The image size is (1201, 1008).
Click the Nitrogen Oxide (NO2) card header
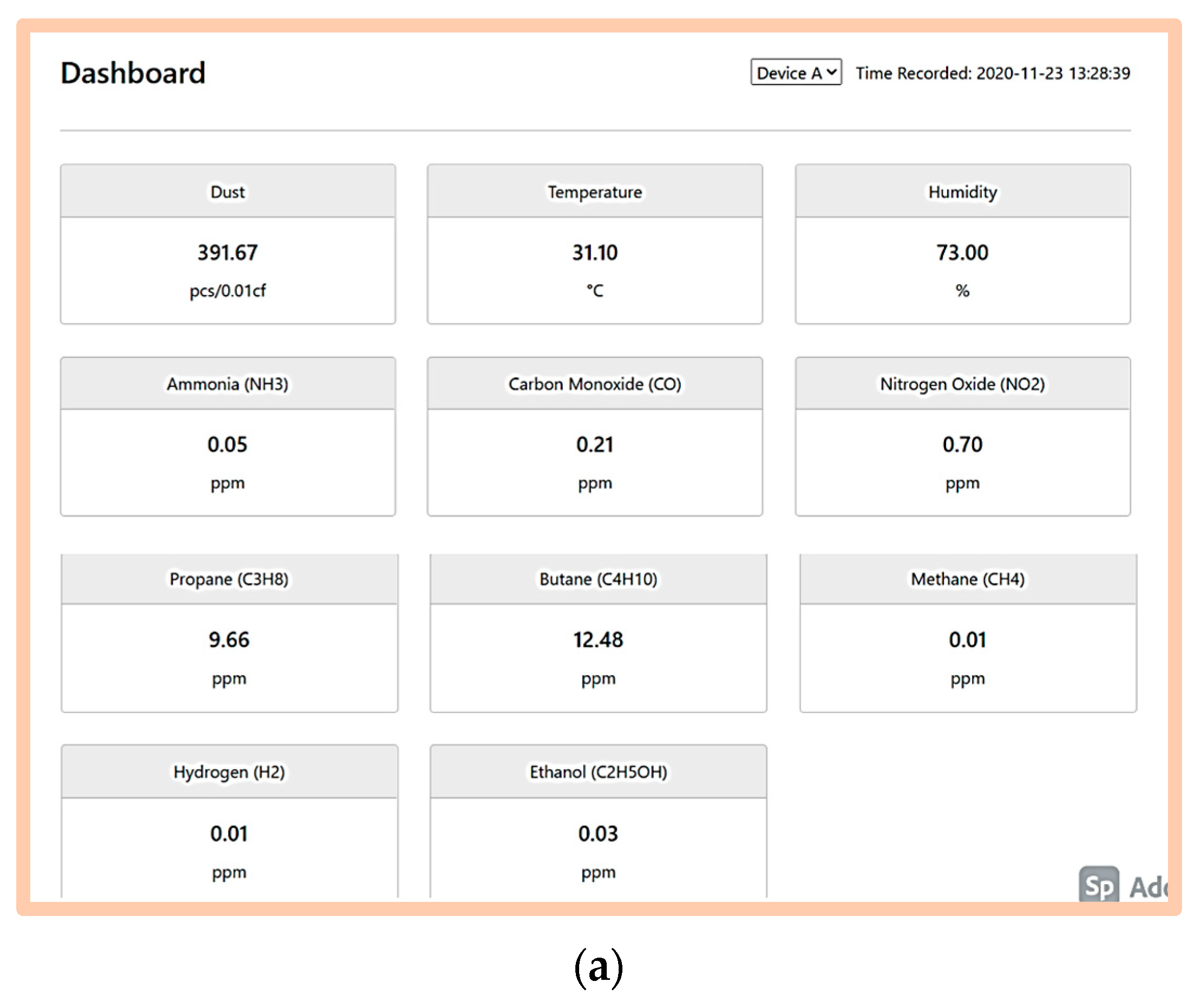tap(962, 384)
